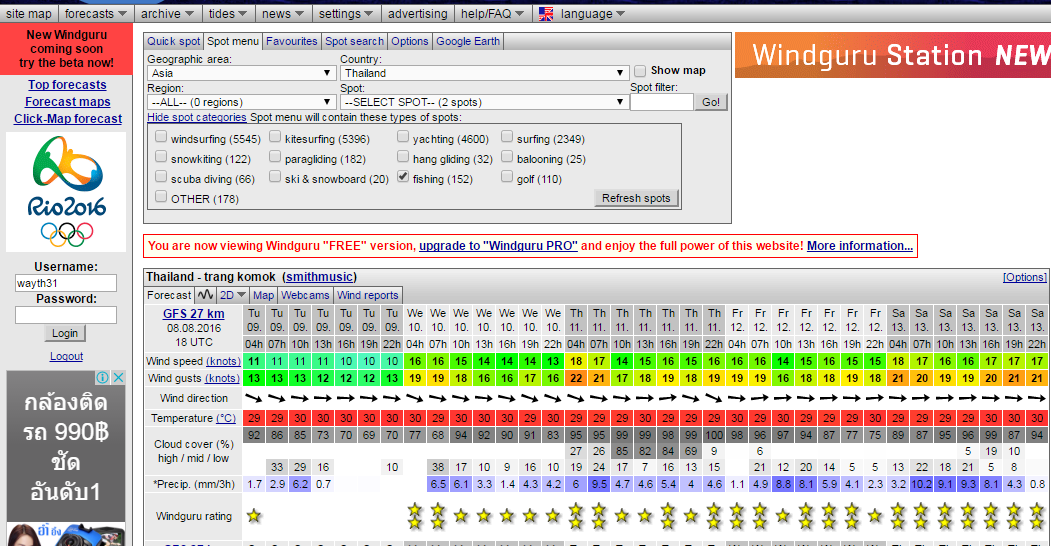The width and height of the screenshot is (1051, 546).
Task: Expand the language menu
Action: pos(593,13)
